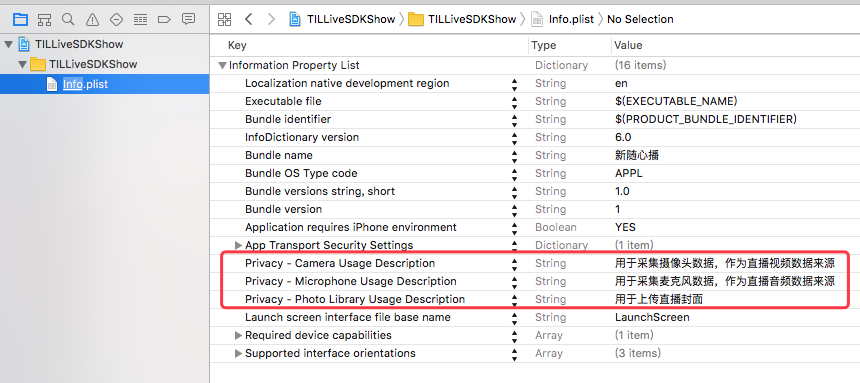Open the Test navigator diamond icon

point(116,20)
